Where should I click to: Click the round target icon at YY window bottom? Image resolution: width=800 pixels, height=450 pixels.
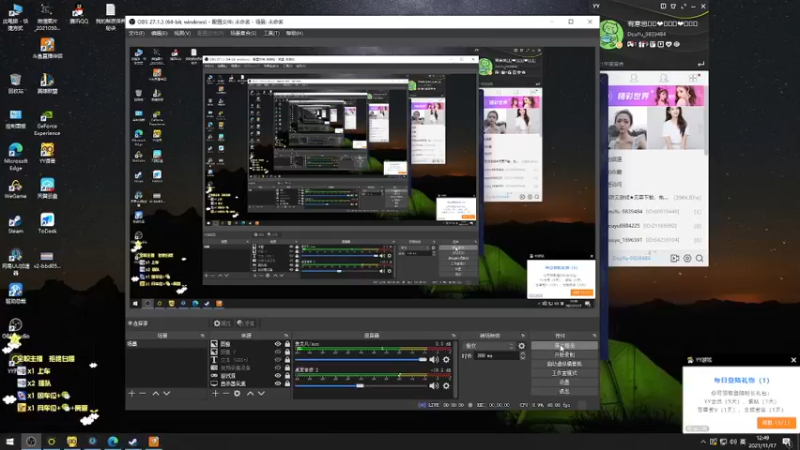click(687, 258)
